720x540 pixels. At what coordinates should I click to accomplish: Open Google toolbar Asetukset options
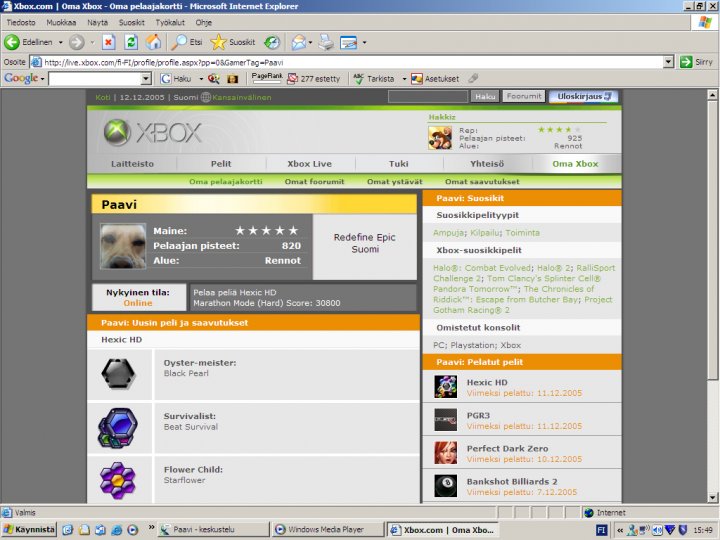click(435, 79)
